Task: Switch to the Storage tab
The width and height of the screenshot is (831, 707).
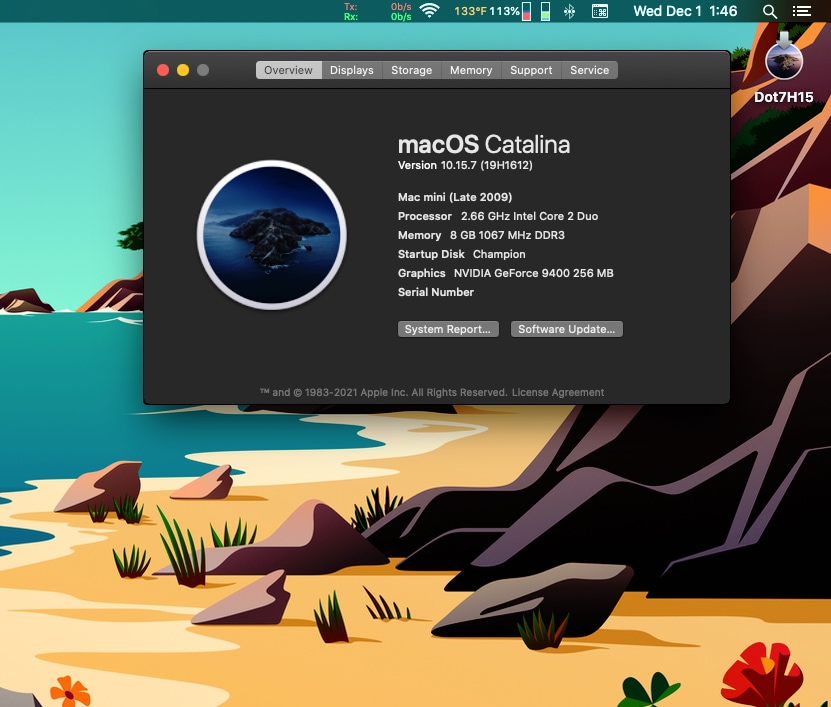Action: [411, 70]
